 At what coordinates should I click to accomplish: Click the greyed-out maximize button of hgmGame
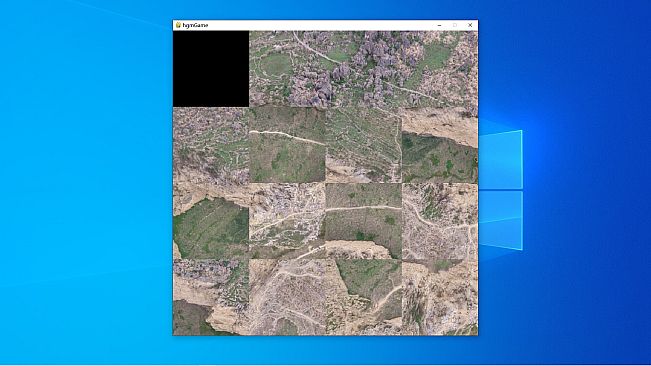[x=455, y=25]
